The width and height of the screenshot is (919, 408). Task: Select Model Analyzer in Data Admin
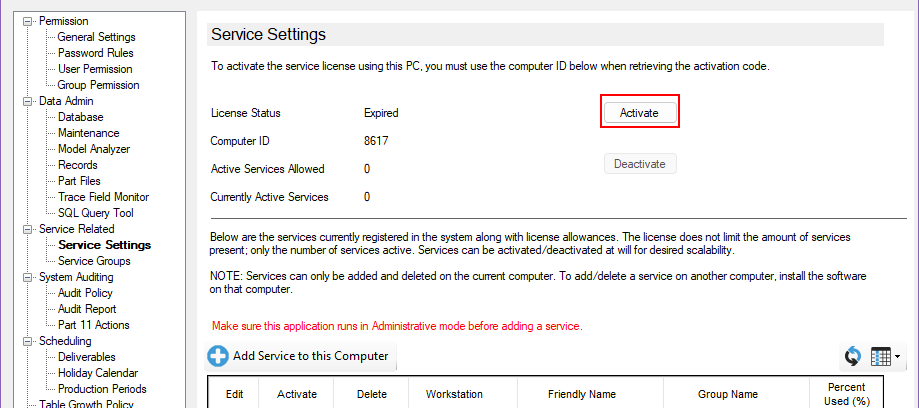tap(94, 149)
